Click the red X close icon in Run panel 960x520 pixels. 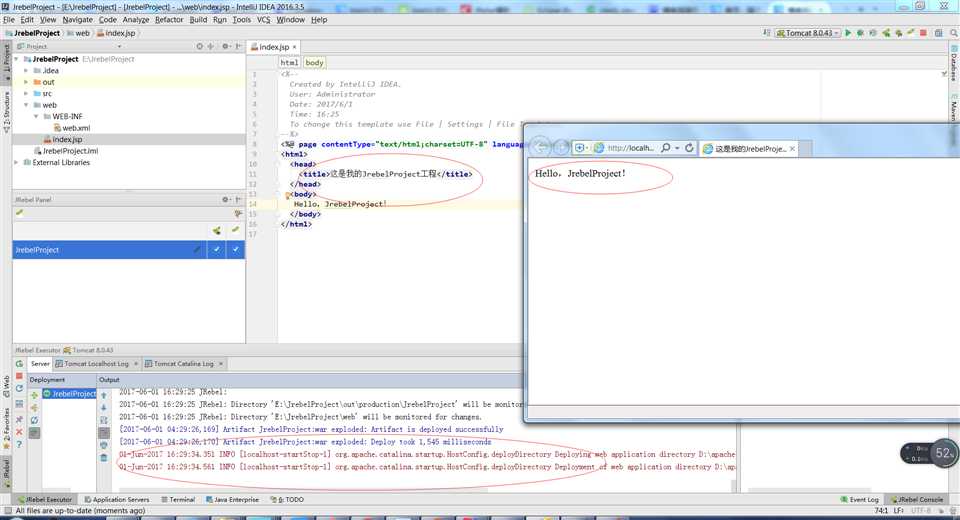tap(20, 432)
